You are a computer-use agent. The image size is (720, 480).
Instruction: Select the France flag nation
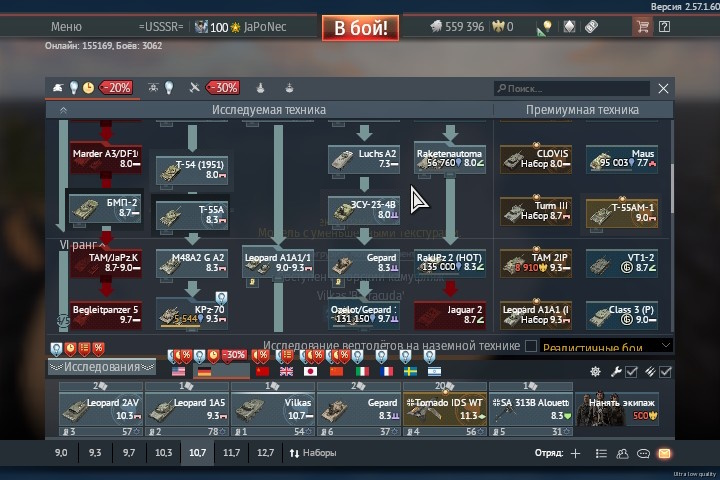386,371
